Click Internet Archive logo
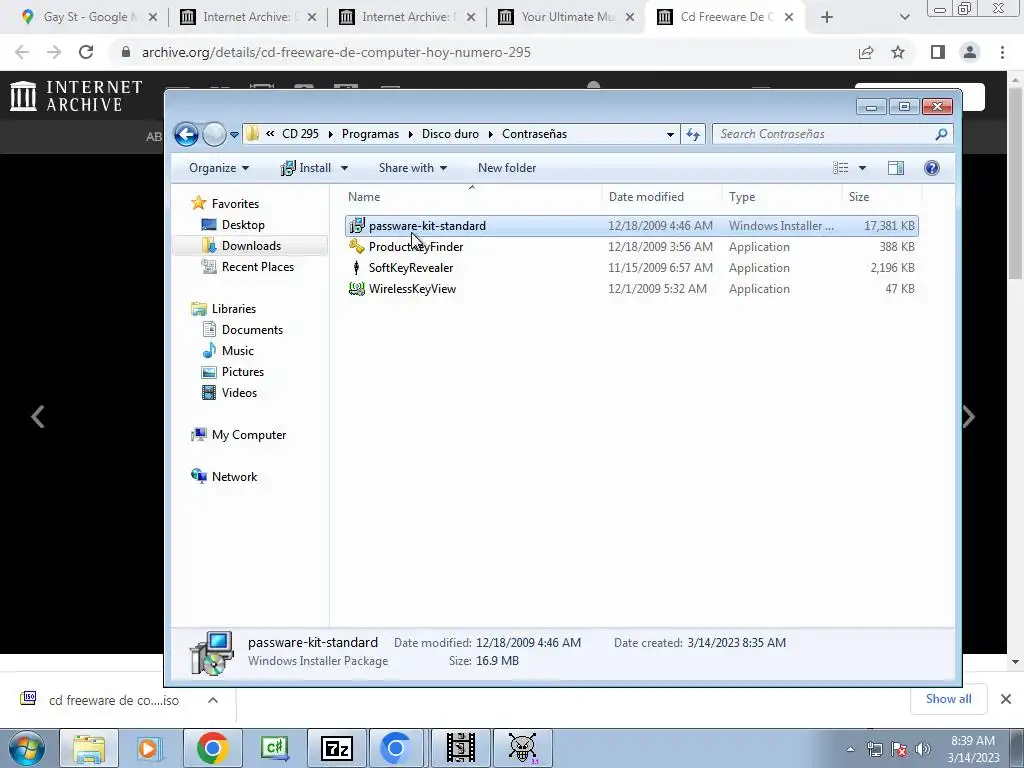 pyautogui.click(x=76, y=96)
